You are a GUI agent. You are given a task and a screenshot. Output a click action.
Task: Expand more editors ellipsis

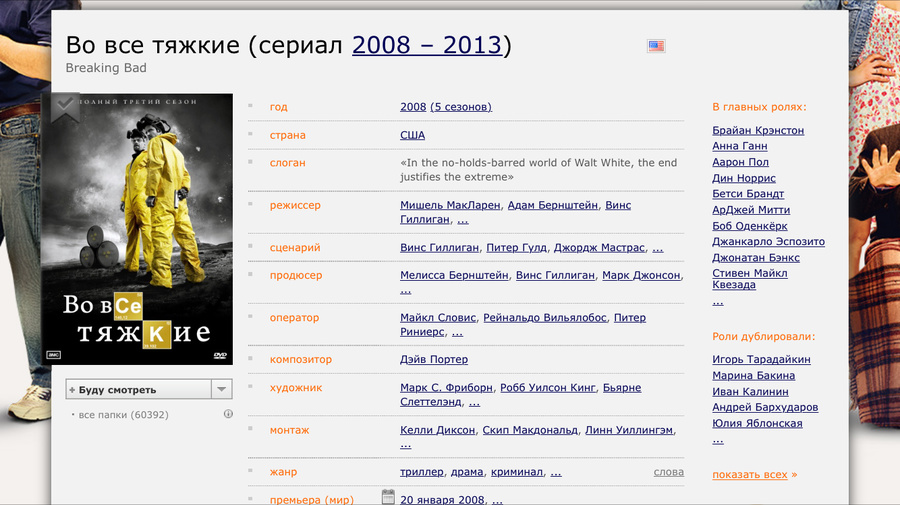[406, 444]
